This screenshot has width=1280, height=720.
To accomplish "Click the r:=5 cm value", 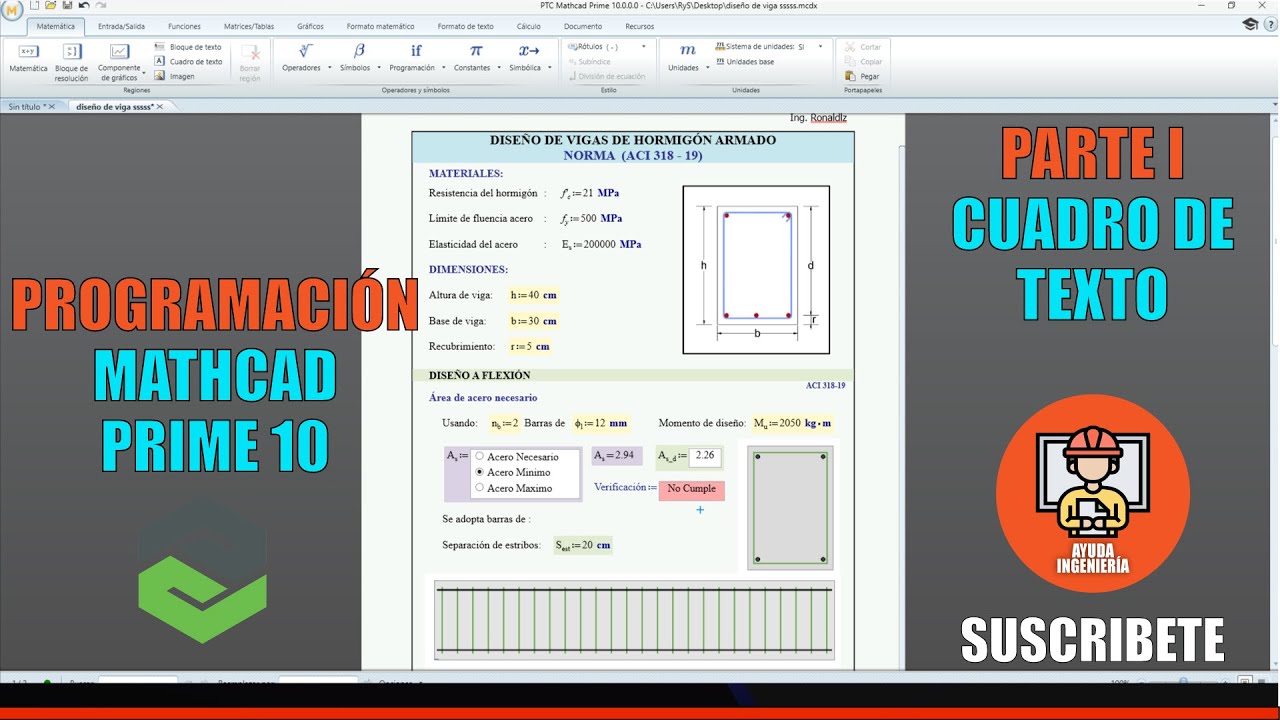I will click(x=530, y=347).
